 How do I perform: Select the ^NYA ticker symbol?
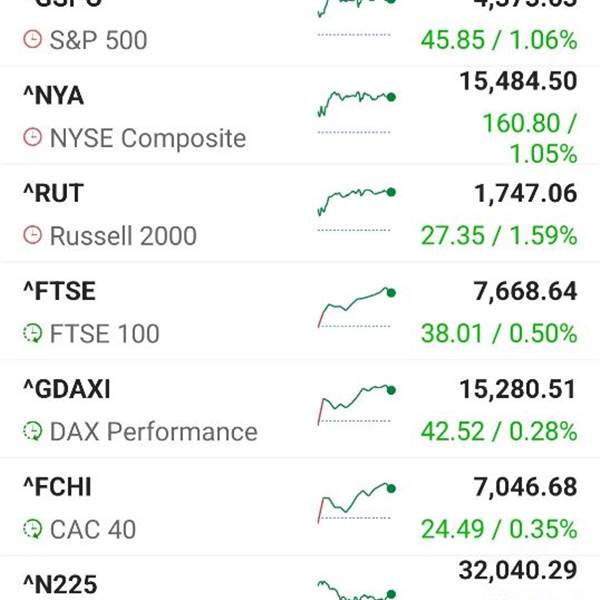point(54,95)
